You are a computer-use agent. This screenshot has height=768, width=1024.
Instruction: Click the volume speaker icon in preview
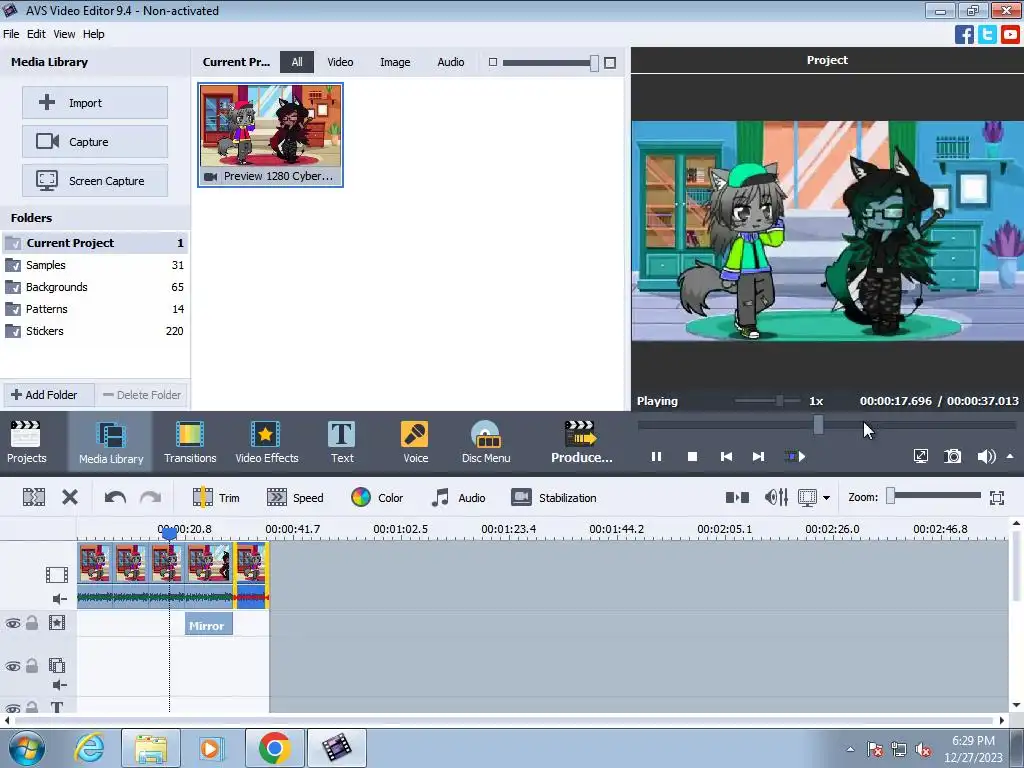(x=986, y=456)
